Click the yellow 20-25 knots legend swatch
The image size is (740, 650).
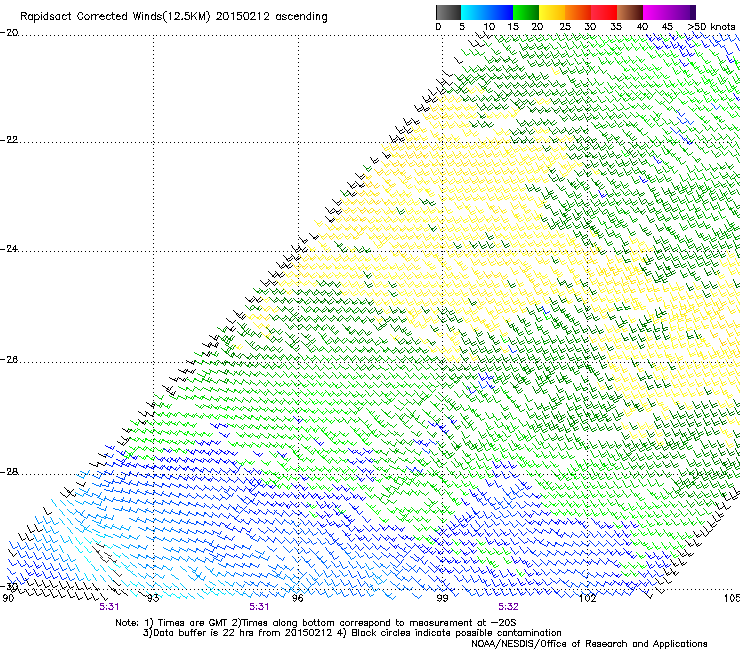[552, 12]
